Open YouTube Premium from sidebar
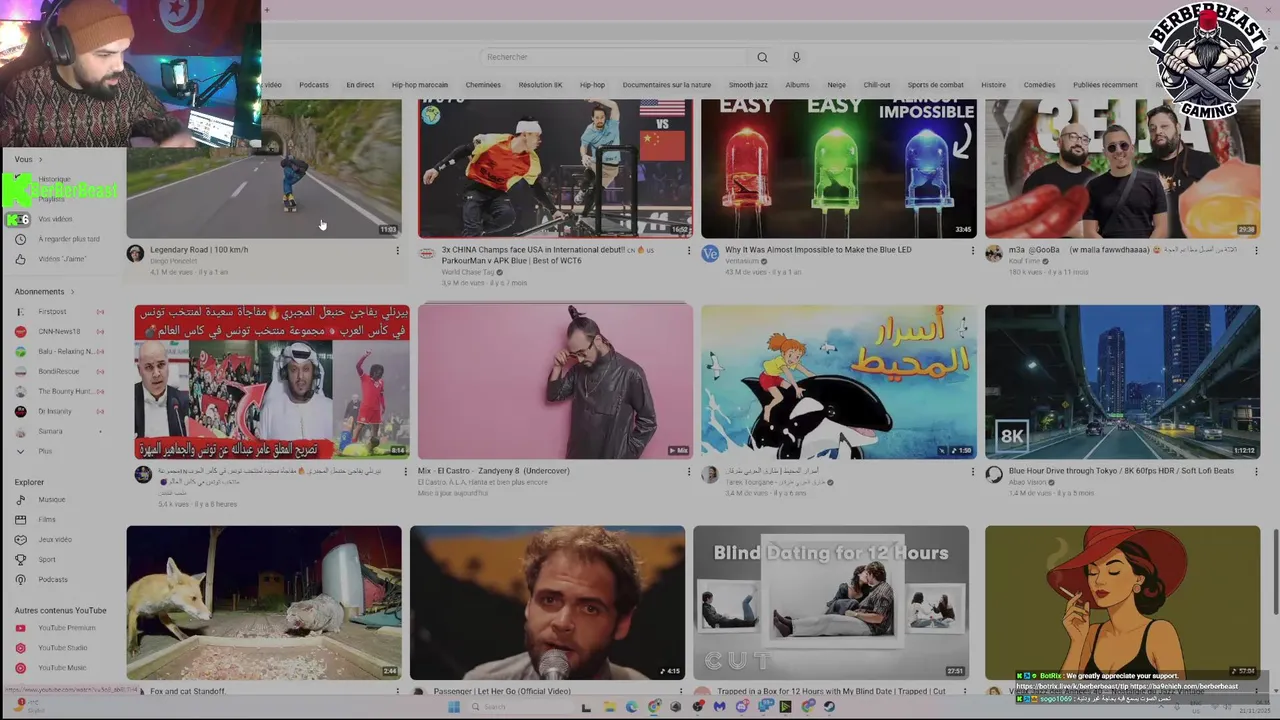 click(x=66, y=628)
